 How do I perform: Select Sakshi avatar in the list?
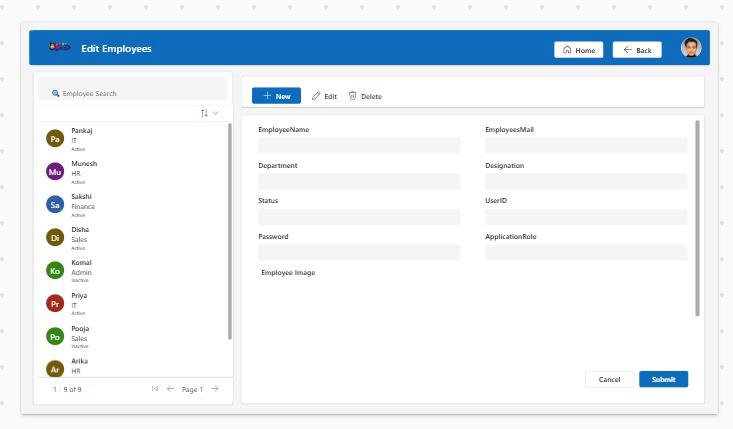pyautogui.click(x=55, y=205)
